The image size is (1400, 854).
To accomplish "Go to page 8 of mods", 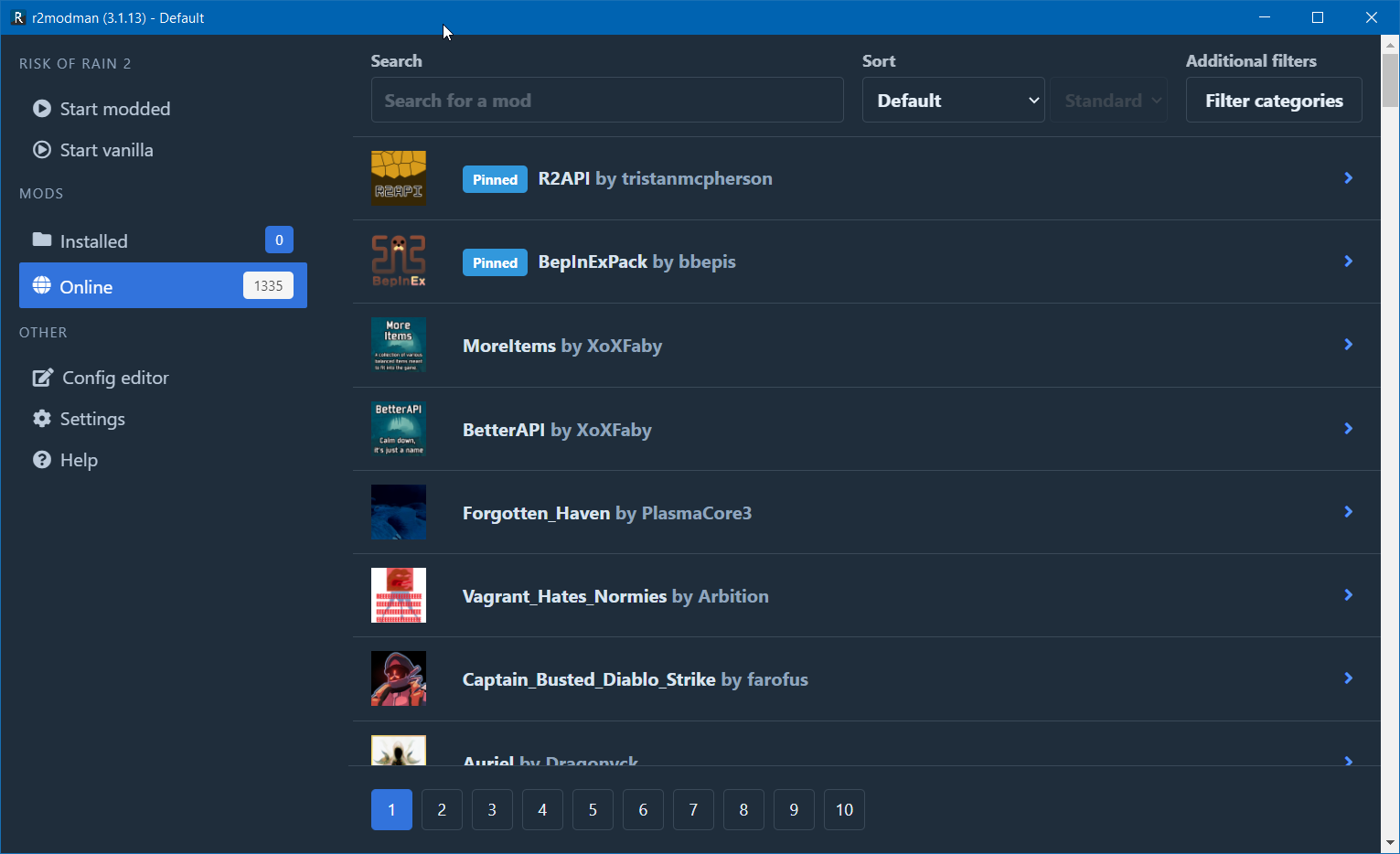I will coord(743,809).
